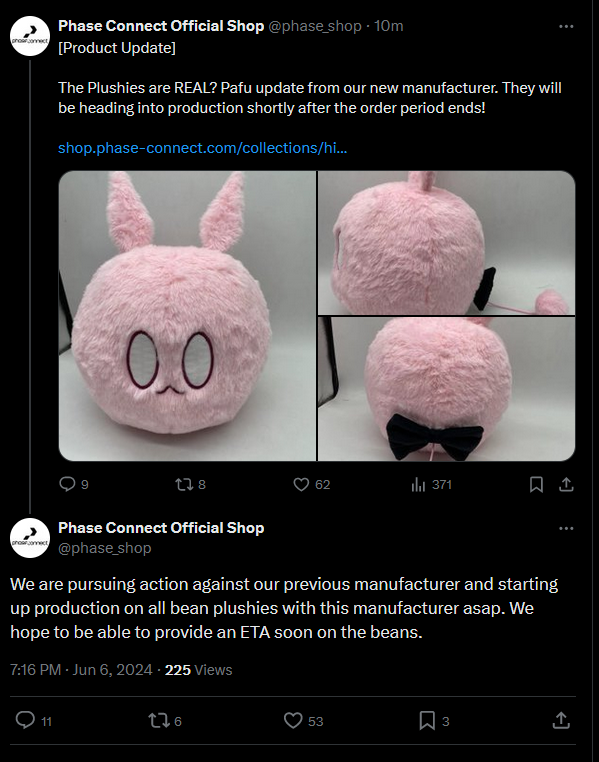Screen dimensions: 599x762
Task: Open more options on the second tweet
Action: coord(566,528)
